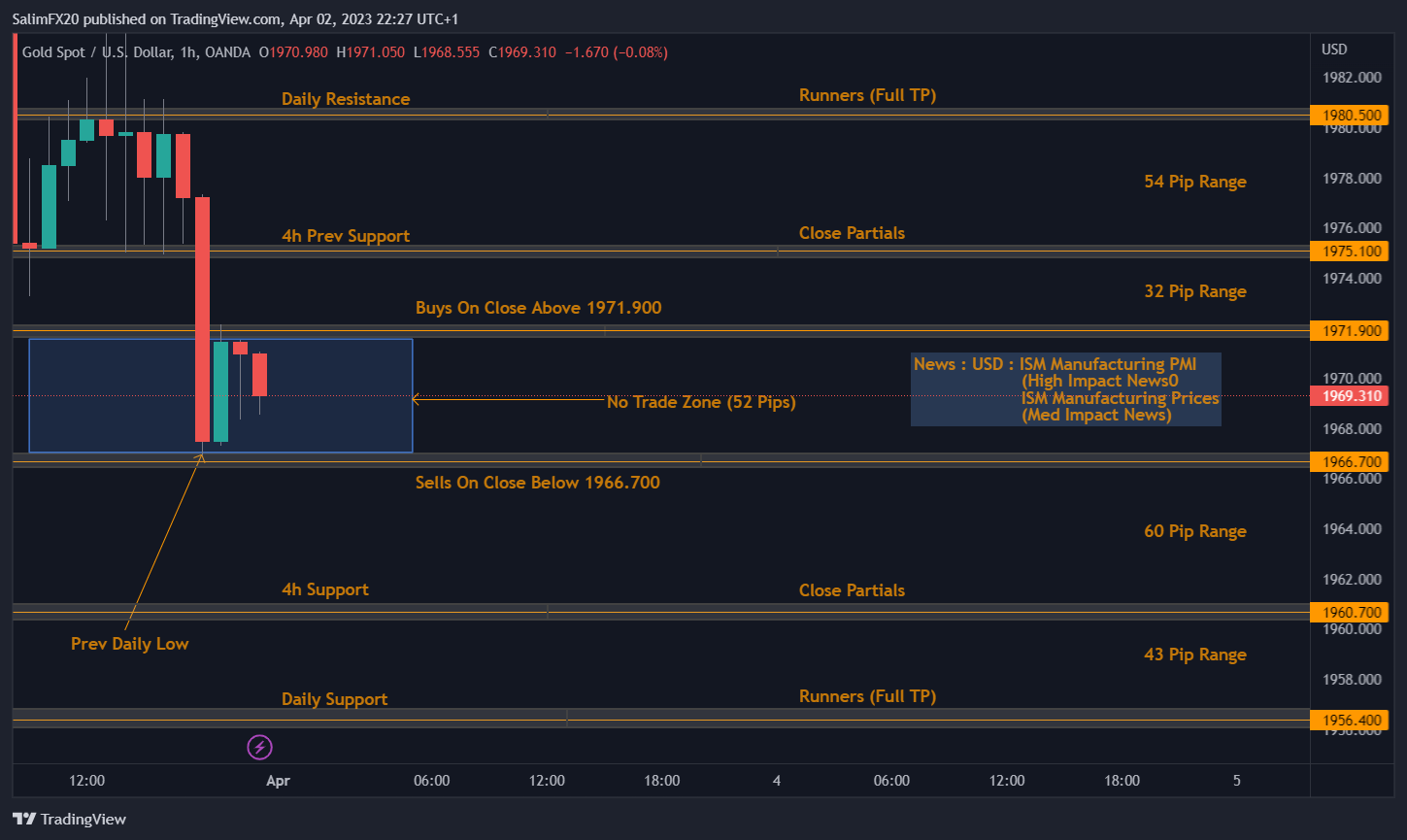1407x840 pixels.
Task: Click the TradingView logo at bottom left
Action: pyautogui.click(x=69, y=819)
